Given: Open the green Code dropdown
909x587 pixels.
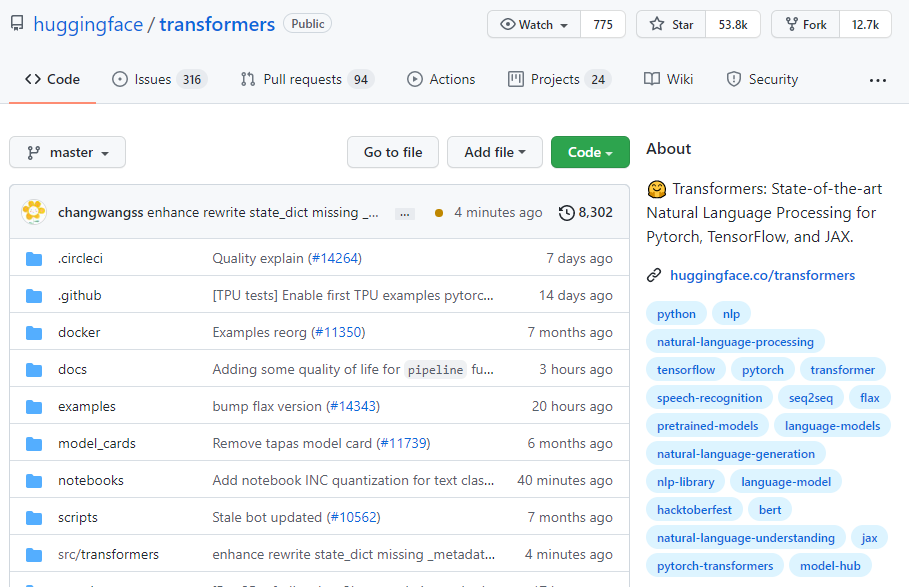Looking at the screenshot, I should [x=590, y=152].
